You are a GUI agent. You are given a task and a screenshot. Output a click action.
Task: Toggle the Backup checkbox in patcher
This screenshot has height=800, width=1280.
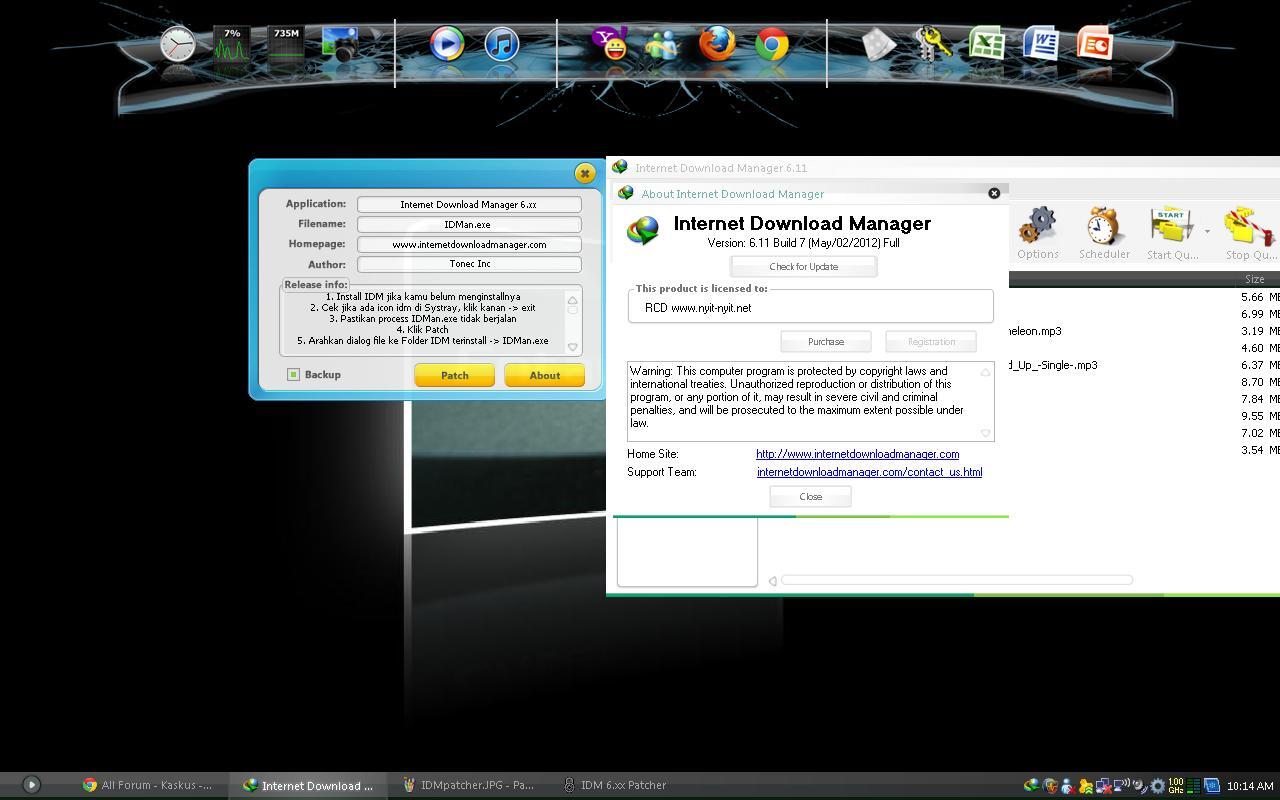click(x=293, y=374)
